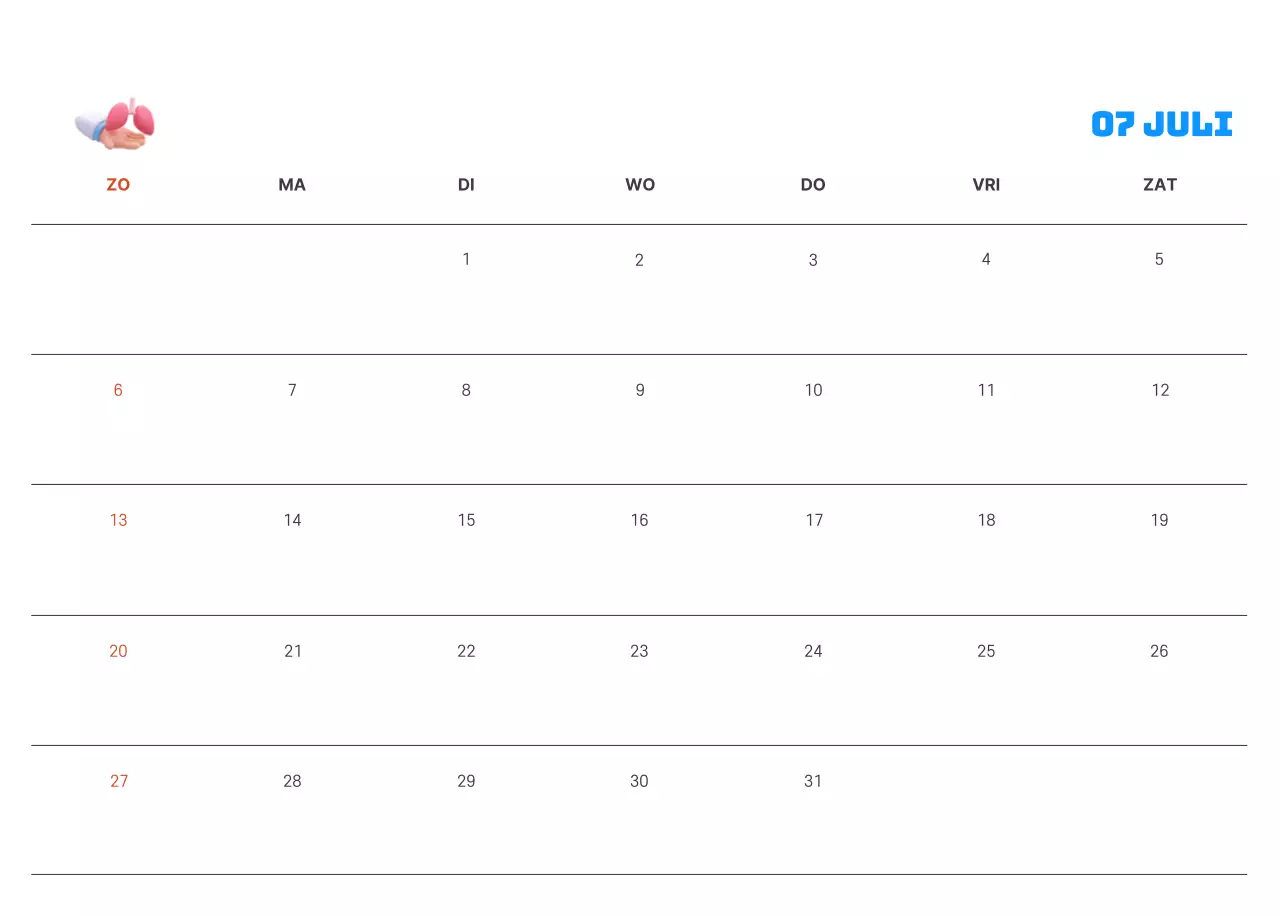Image resolution: width=1280 pixels, height=916 pixels.
Task: Select the ZO Sunday column header
Action: pyautogui.click(x=118, y=185)
